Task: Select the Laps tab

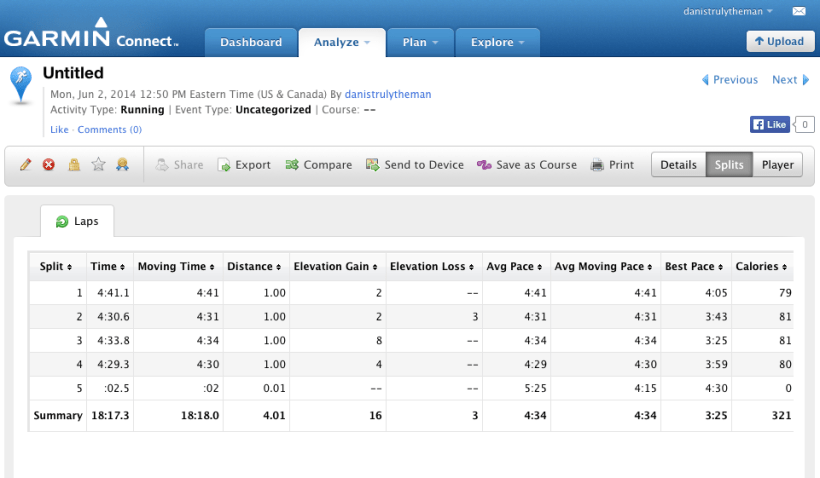Action: click(x=77, y=221)
